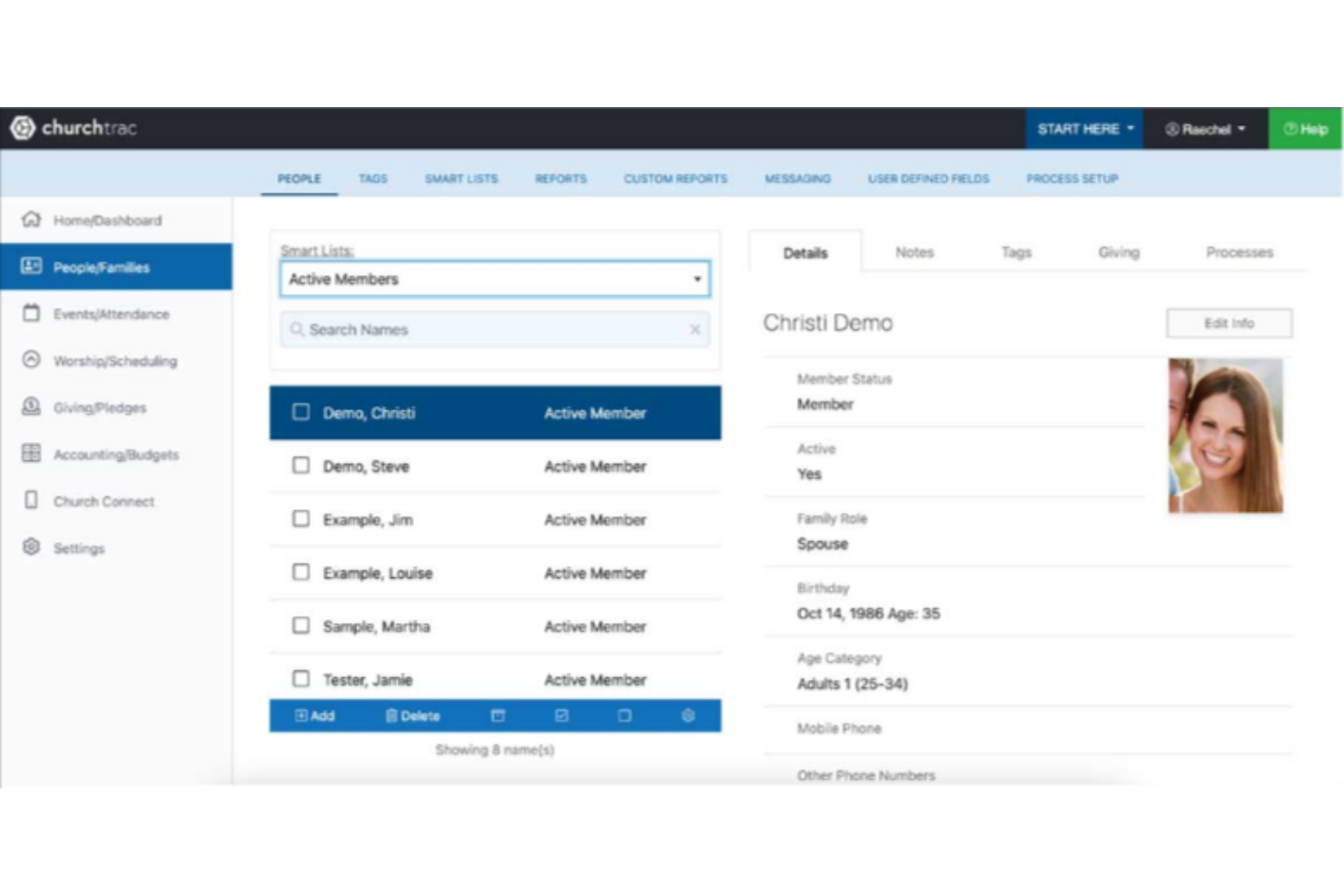The height and width of the screenshot is (896, 1344).
Task: Click the deselect-all empty box icon in list toolbar
Action: click(x=625, y=715)
